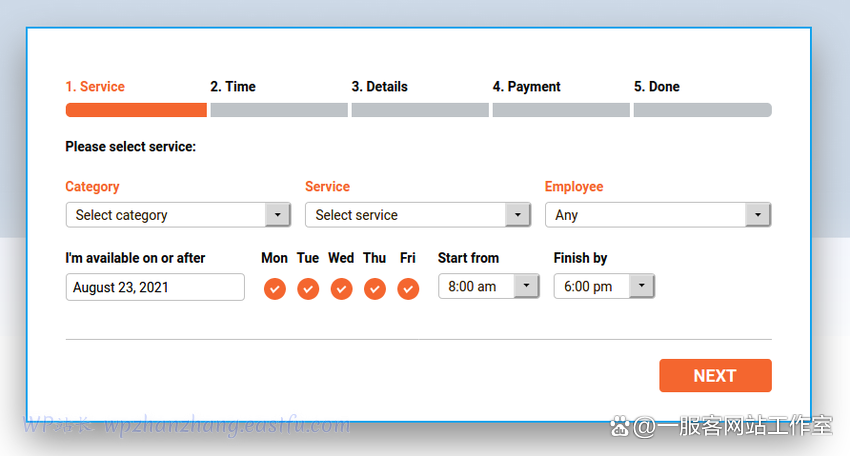850x456 pixels.
Task: Click the gray Done progress bar segment
Action: [x=702, y=110]
